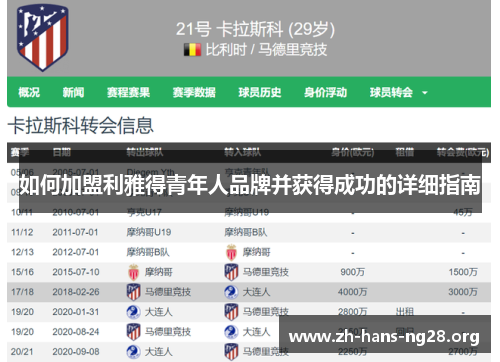Expand the 球员转会 dropdown arrow
500x362 pixels.
(425, 93)
